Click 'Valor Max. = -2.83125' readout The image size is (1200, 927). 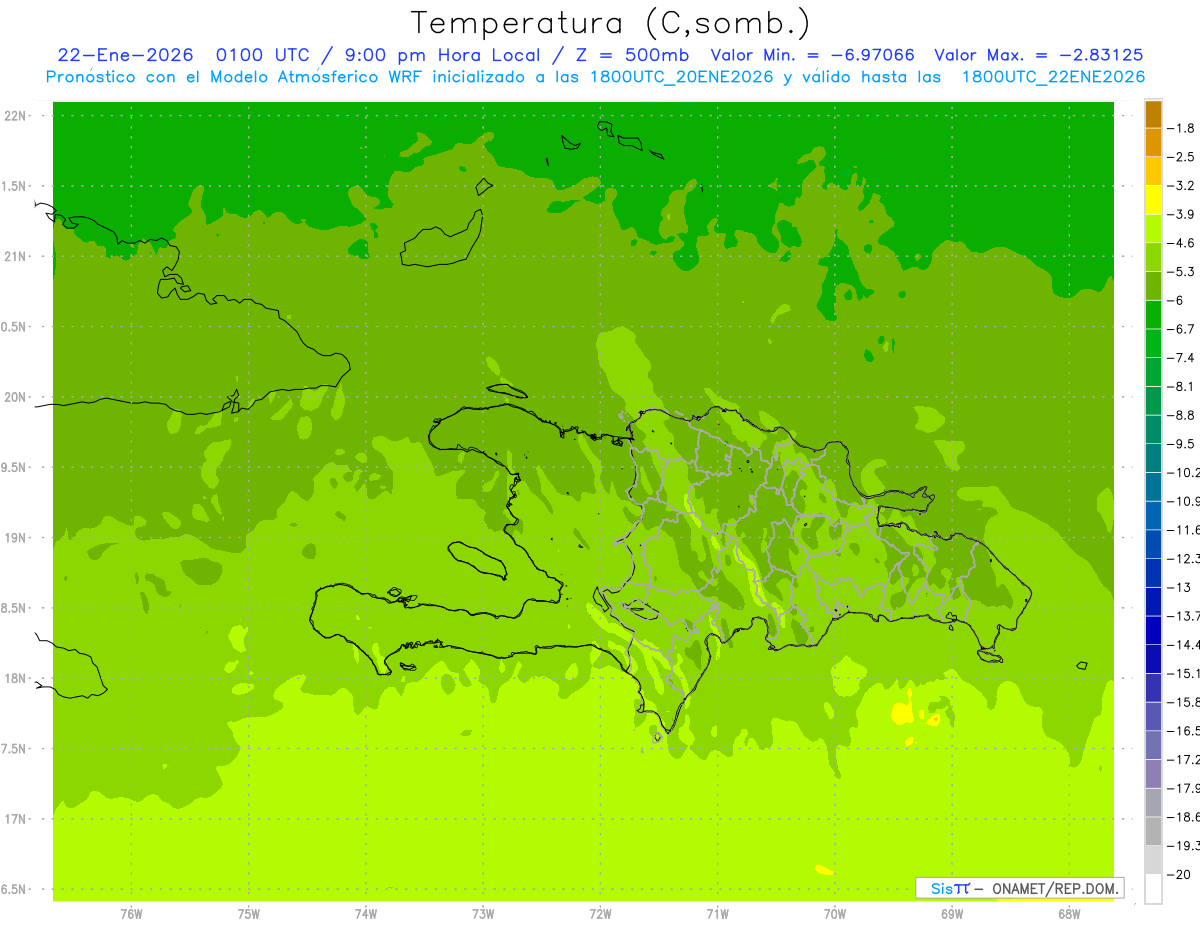(x=1038, y=55)
